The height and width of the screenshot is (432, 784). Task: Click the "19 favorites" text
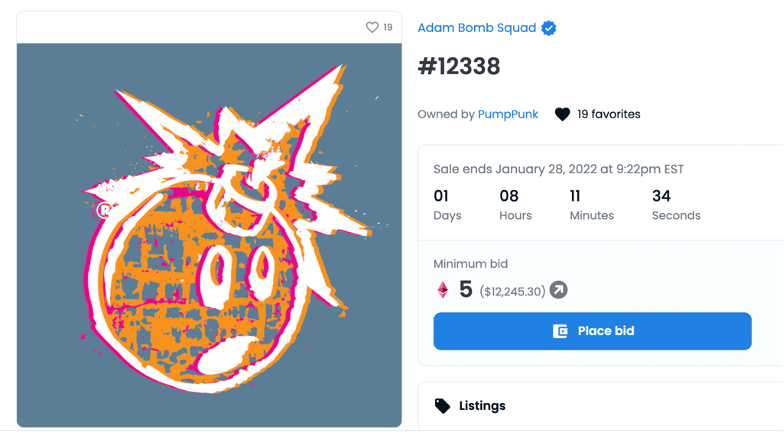click(x=609, y=114)
